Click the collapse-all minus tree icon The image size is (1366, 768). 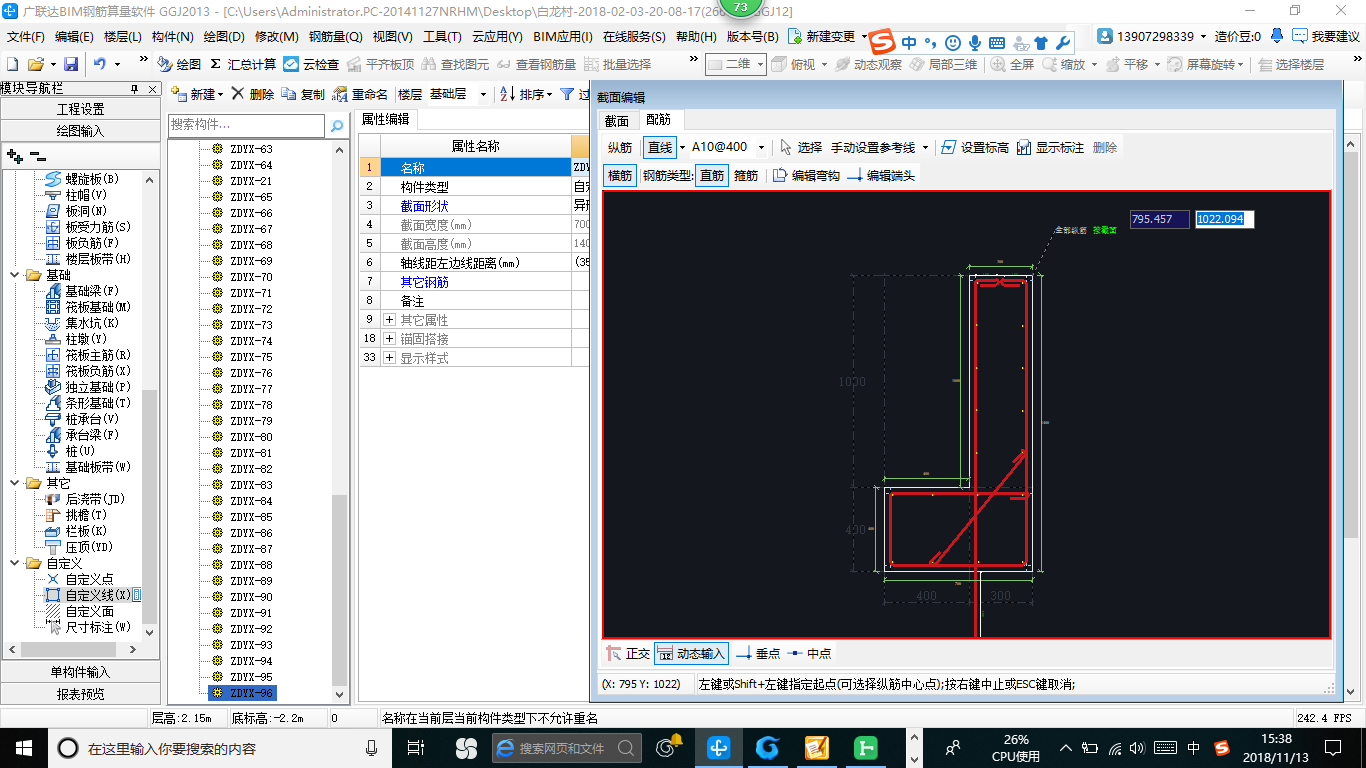(37, 155)
